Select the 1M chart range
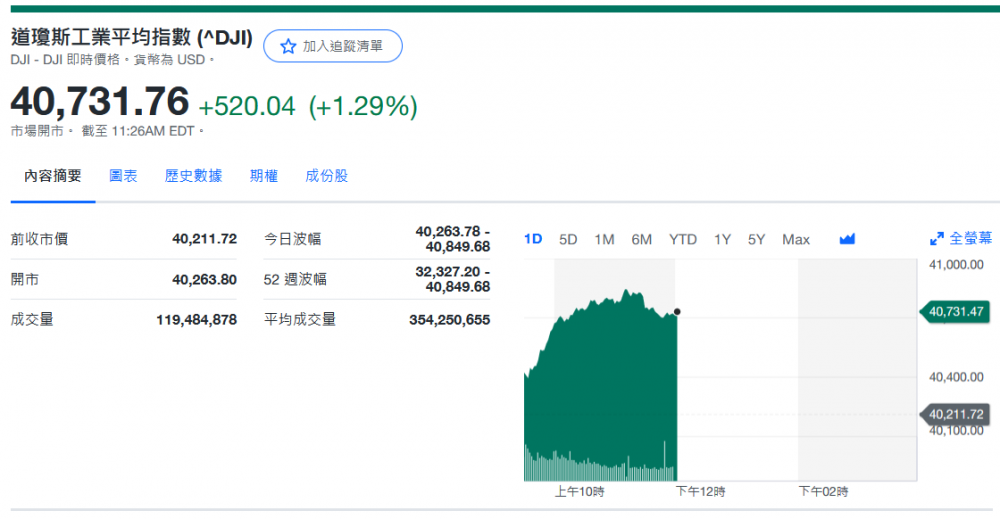Image resolution: width=1000 pixels, height=519 pixels. [x=604, y=239]
